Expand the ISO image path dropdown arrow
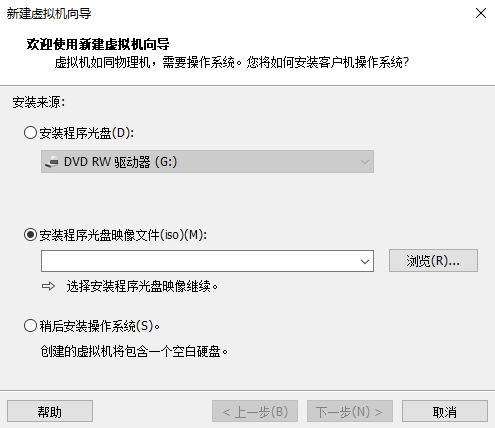This screenshot has height=428, width=495. click(x=365, y=261)
